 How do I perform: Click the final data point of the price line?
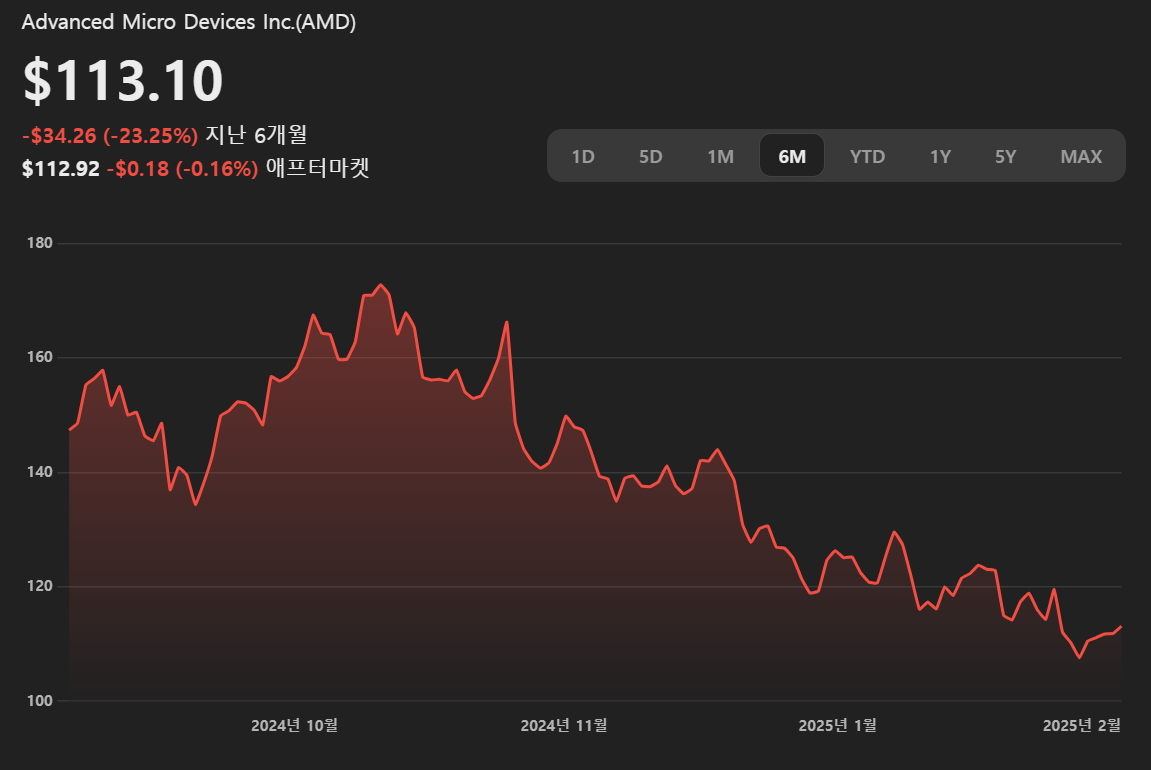[1121, 627]
